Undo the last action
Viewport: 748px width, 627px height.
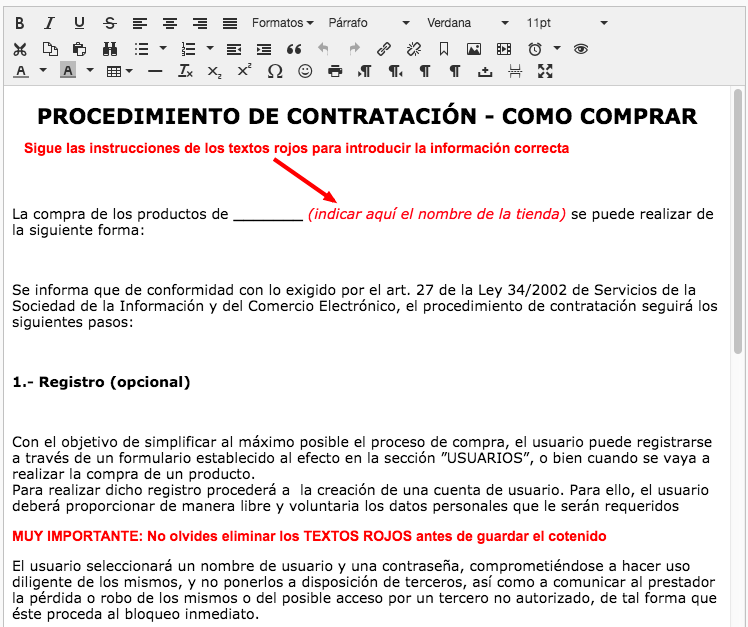tap(323, 49)
